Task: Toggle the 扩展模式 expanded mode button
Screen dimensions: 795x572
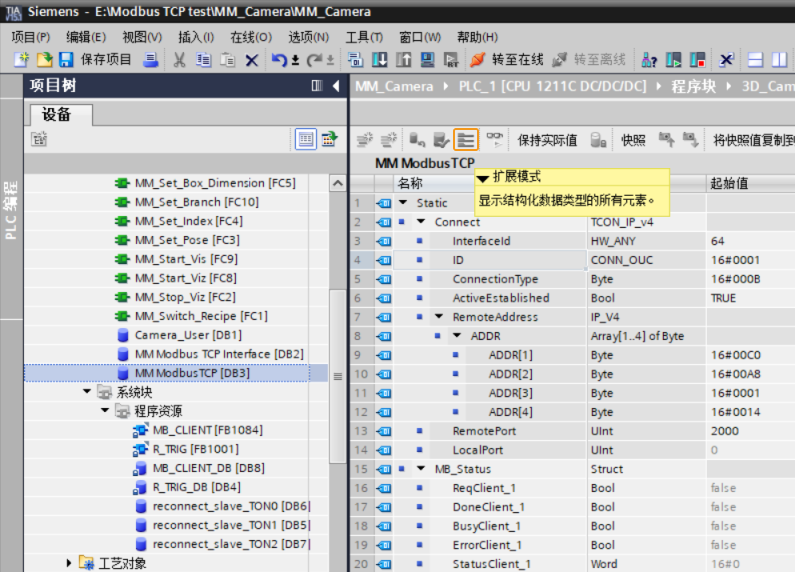Action: (x=466, y=140)
